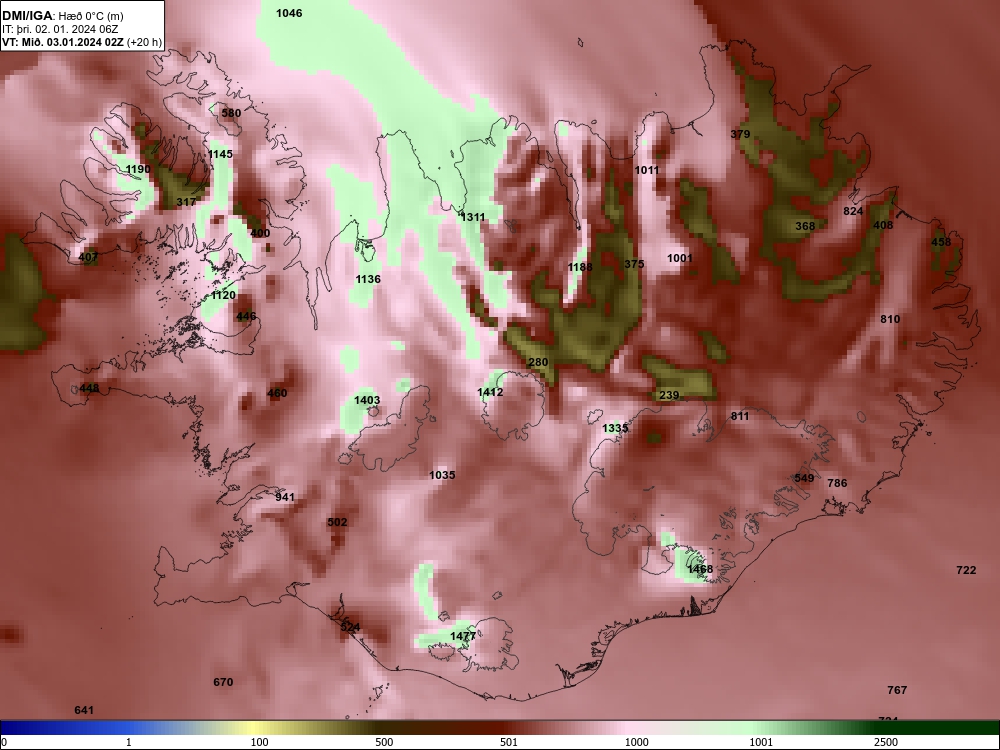
Task: Select the 368 map value
Action: click(805, 226)
